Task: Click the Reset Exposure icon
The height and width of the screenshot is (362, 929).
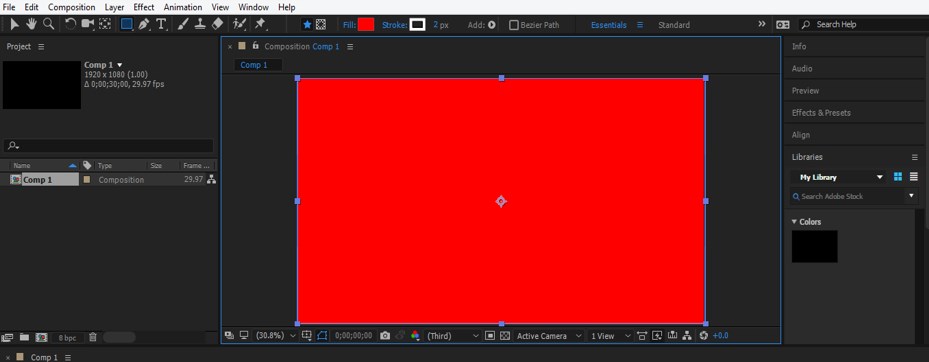Action: coord(703,336)
